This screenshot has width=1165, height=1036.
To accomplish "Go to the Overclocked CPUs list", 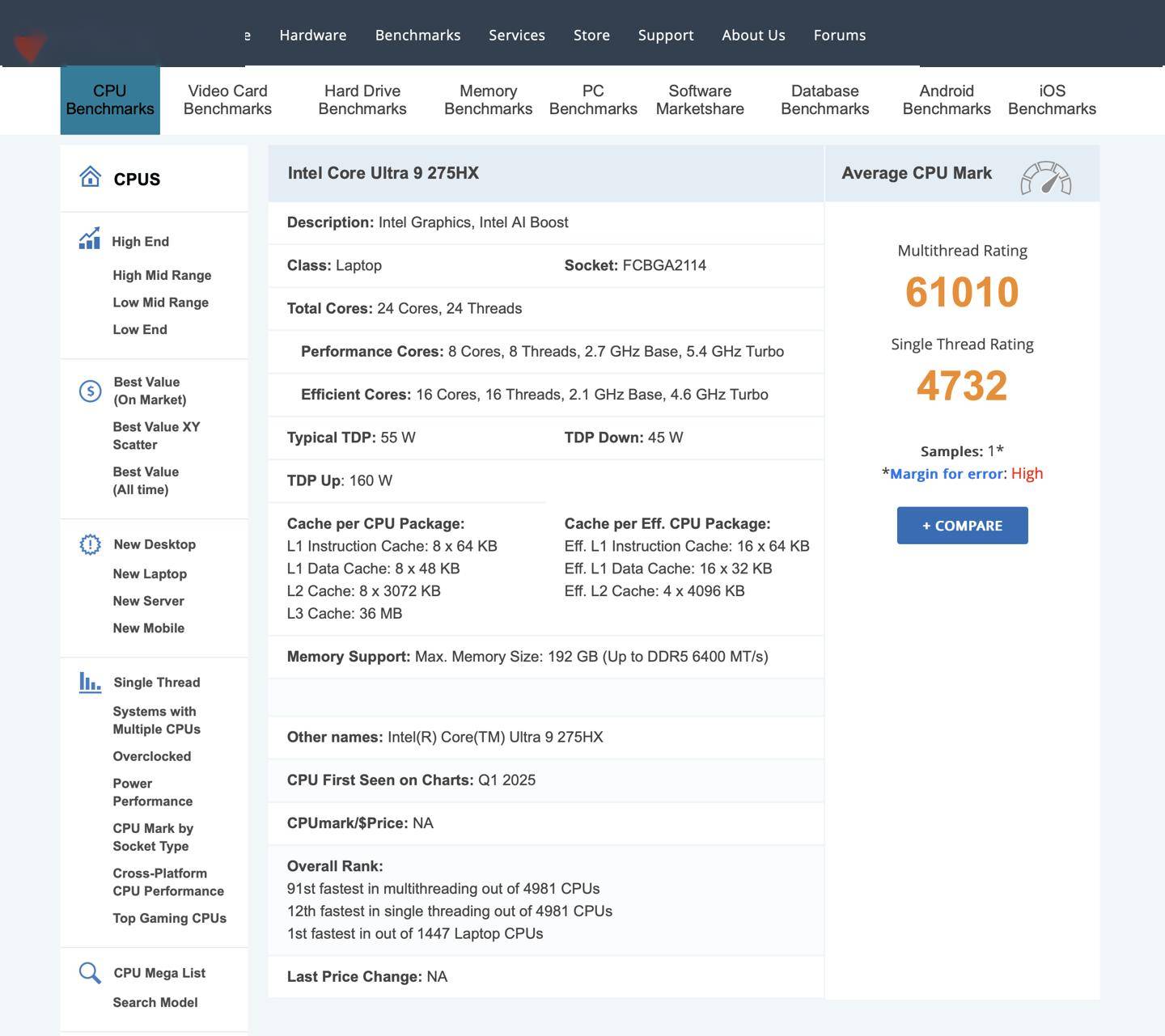I will (x=152, y=756).
